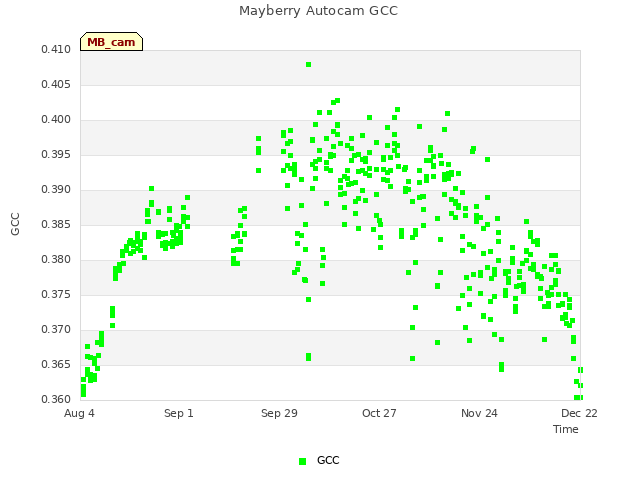The height and width of the screenshot is (480, 640).
Task: Click the 0.400 y-axis value
Action: pyautogui.click(x=56, y=120)
